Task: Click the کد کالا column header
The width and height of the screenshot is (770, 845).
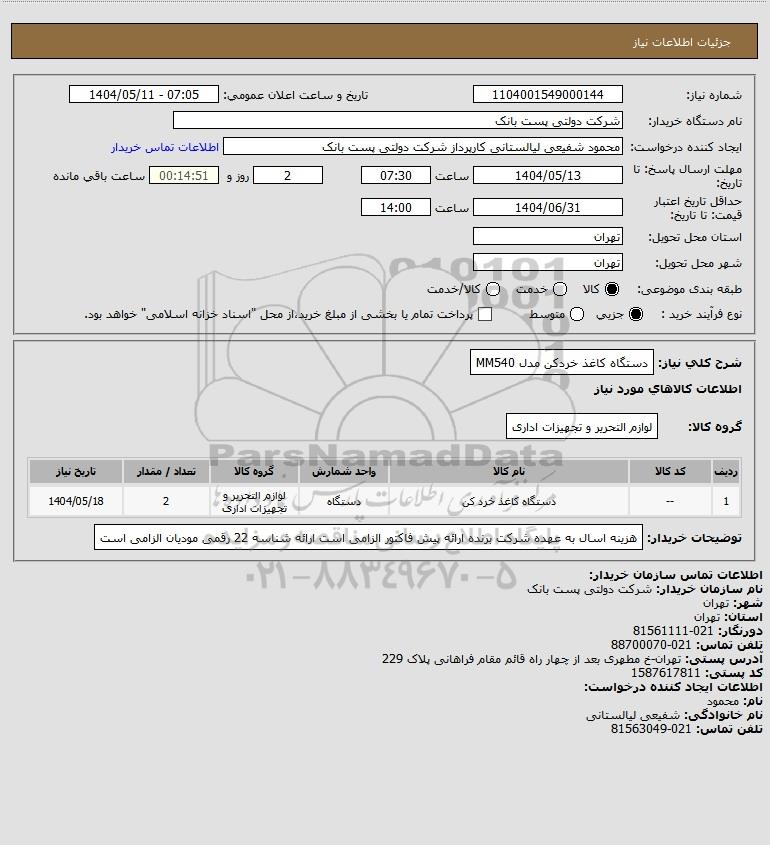Action: coord(670,471)
